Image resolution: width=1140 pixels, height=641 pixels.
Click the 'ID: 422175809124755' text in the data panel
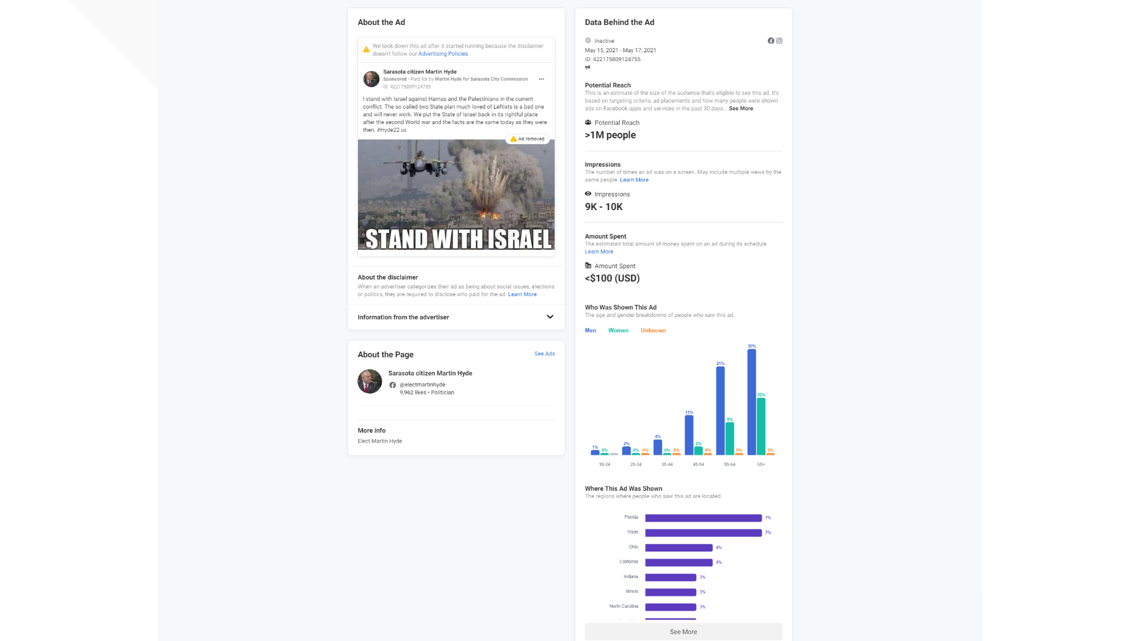(x=612, y=60)
